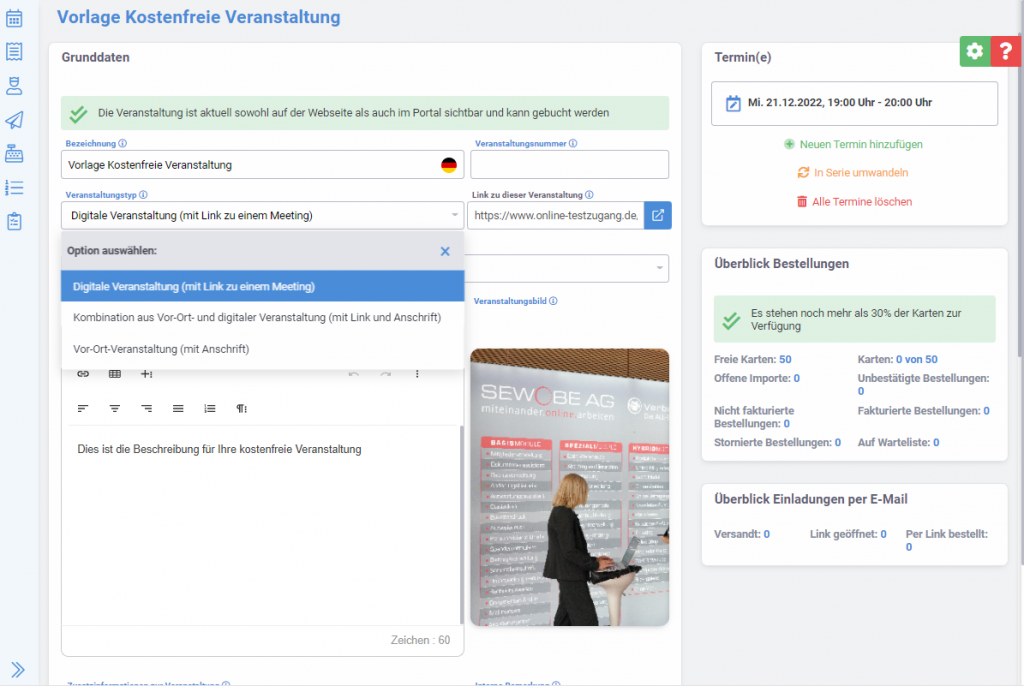The width and height of the screenshot is (1024, 686).
Task: Open the cash register icon in sidebar
Action: click(14, 154)
